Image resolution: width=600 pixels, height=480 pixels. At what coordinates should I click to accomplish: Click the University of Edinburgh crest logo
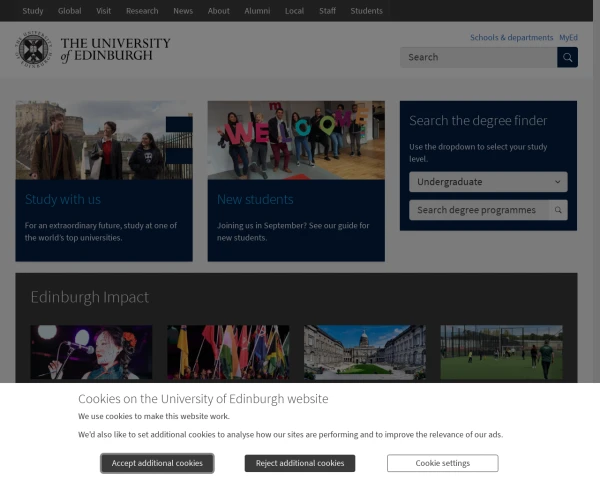click(x=34, y=49)
